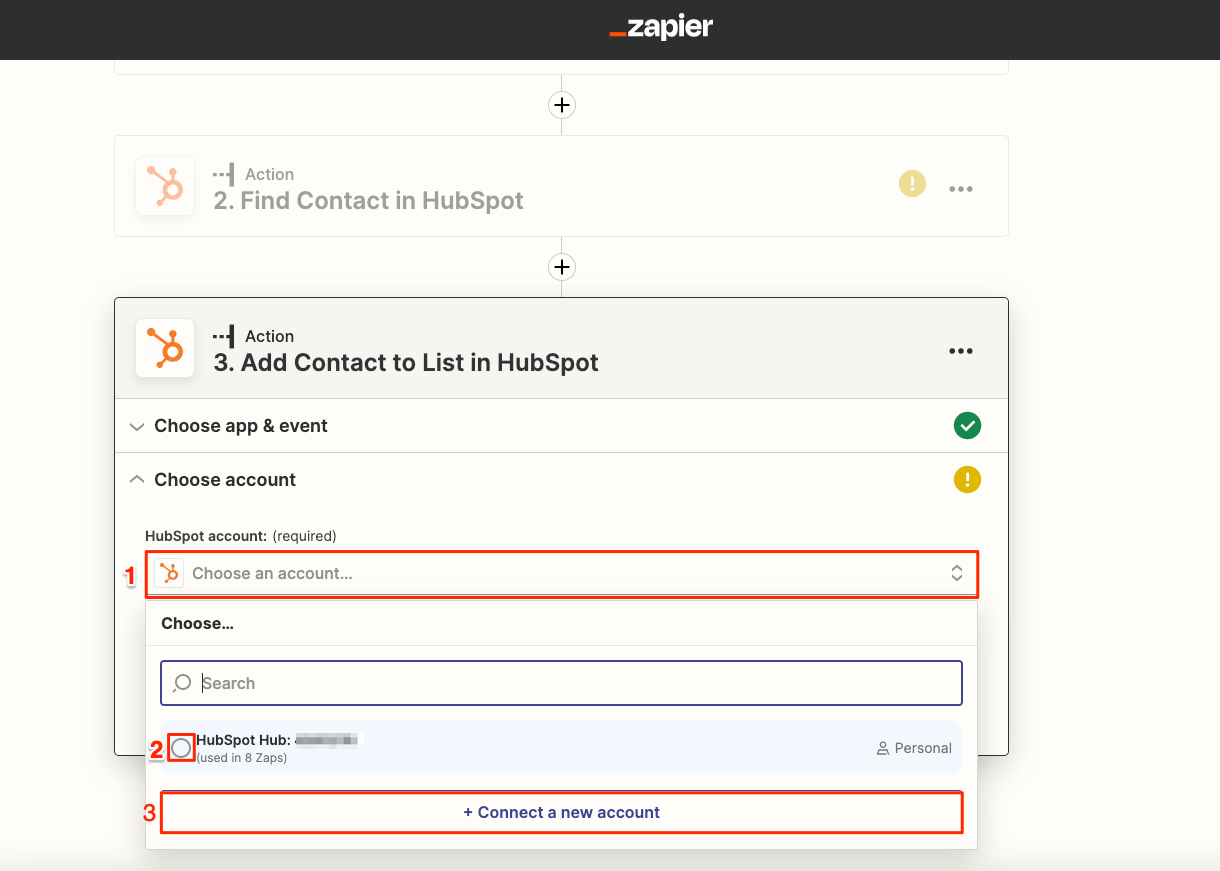The height and width of the screenshot is (871, 1220).
Task: Focus the account Search field
Action: 562,683
